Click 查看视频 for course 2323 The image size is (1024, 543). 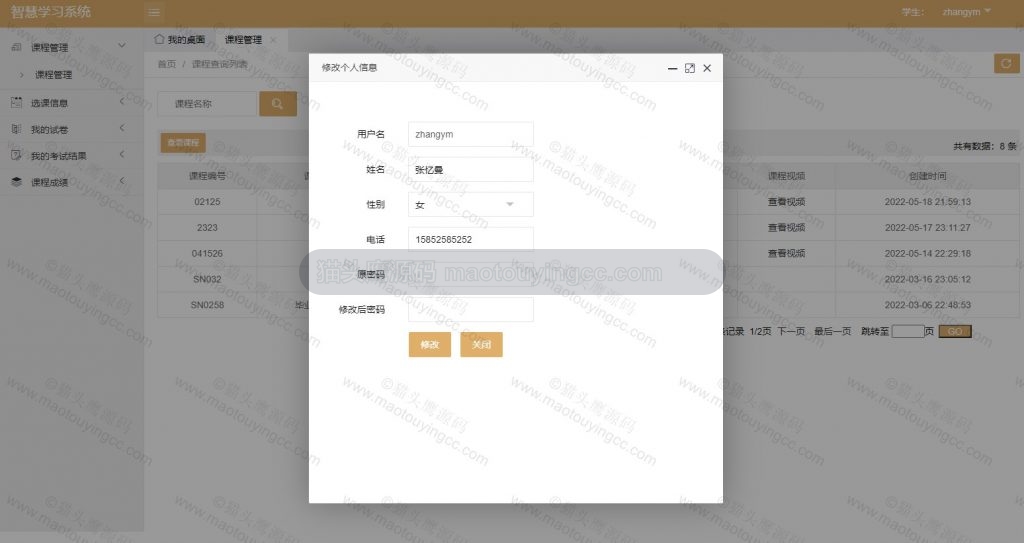pyautogui.click(x=786, y=227)
